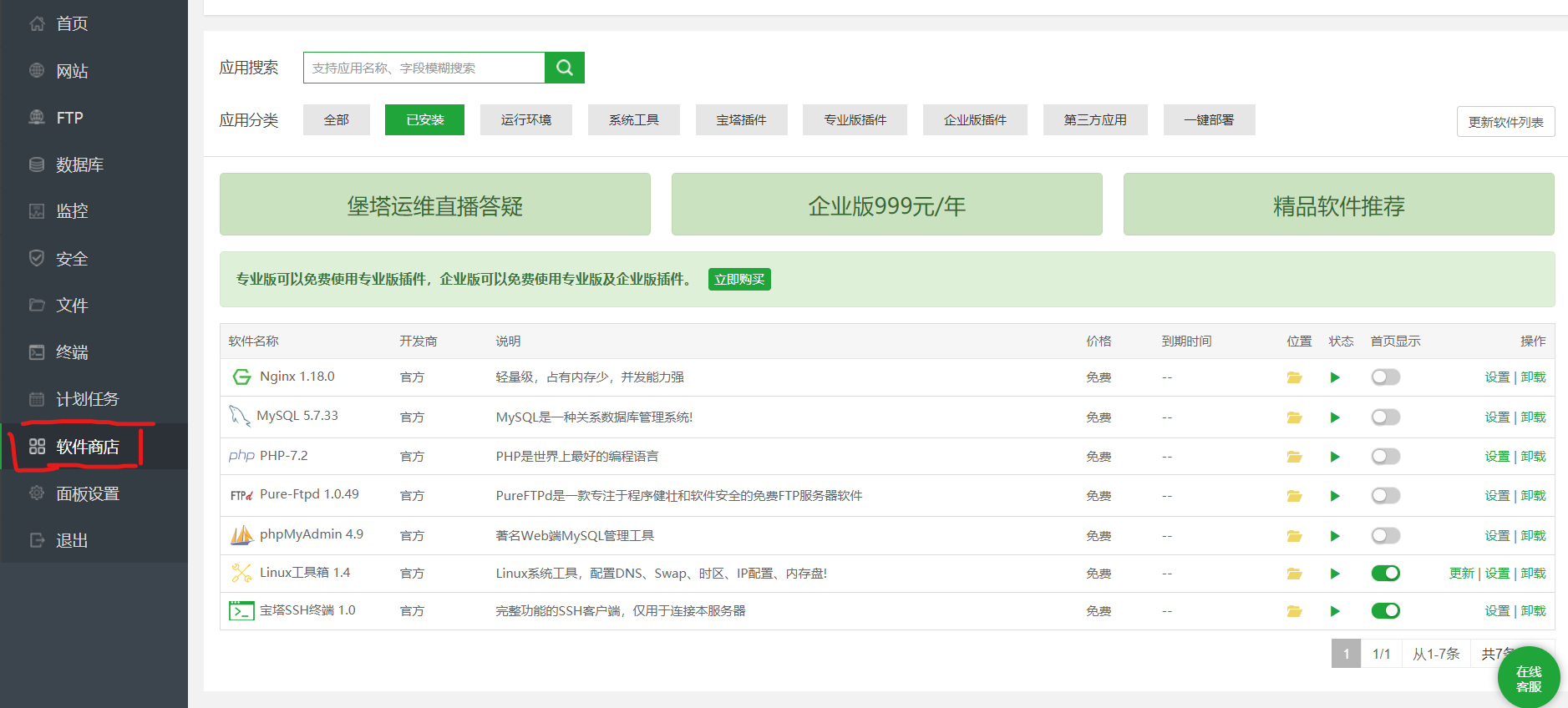Click 设置 link for PHP-7.2
The width and height of the screenshot is (1568, 708).
pos(1497,457)
